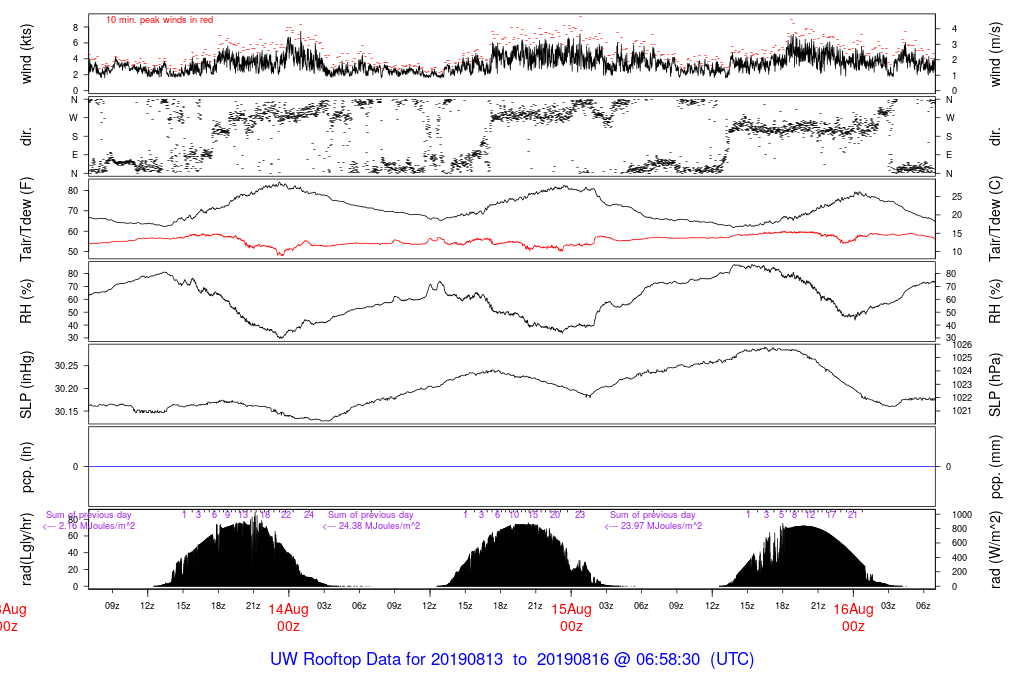Click the solar radiation hump before 16Aug
This screenshot has height=700, width=1024.
(810, 556)
